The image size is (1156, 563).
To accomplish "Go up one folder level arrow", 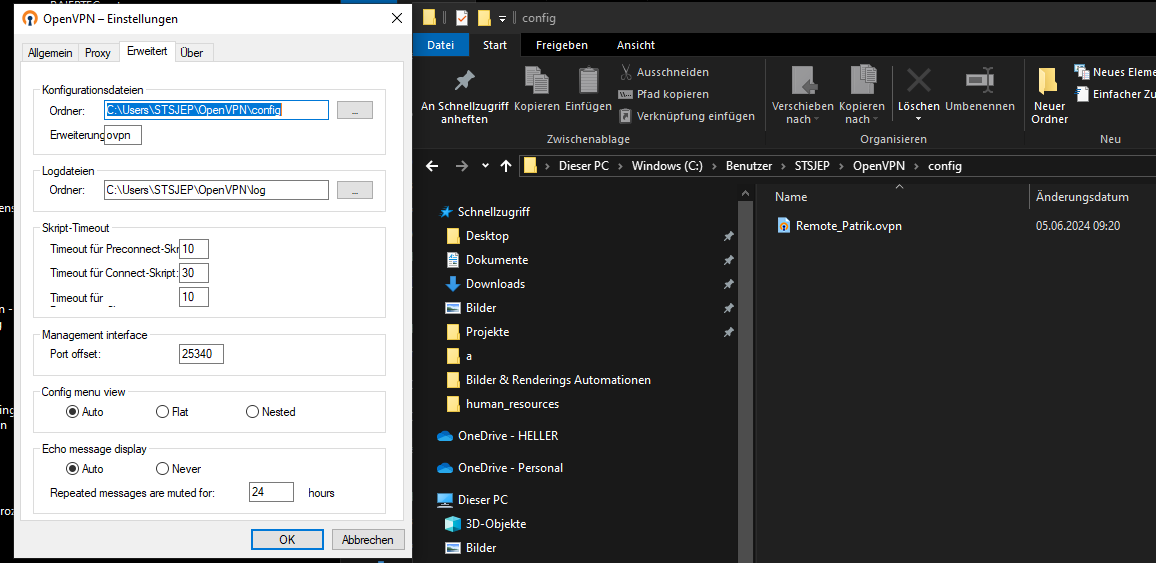I will pyautogui.click(x=506, y=166).
